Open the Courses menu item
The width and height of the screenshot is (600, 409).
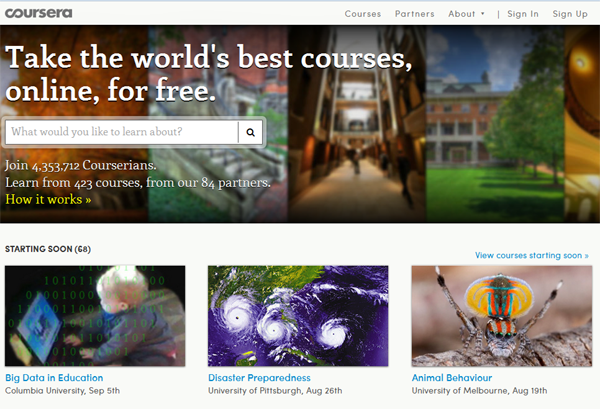pyautogui.click(x=363, y=14)
